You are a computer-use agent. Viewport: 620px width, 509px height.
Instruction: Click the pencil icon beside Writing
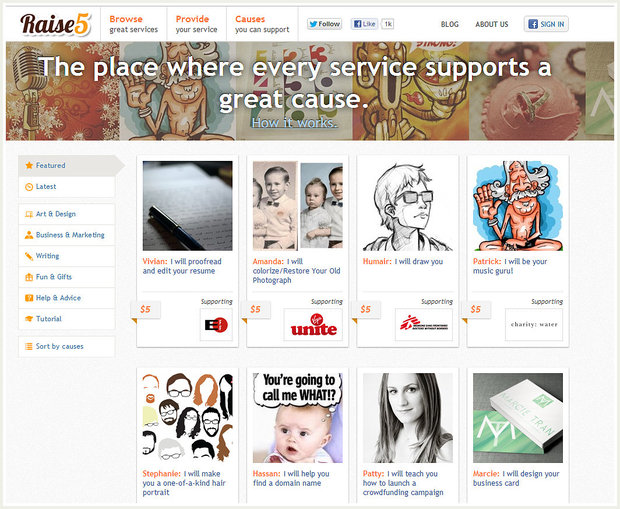coord(29,256)
